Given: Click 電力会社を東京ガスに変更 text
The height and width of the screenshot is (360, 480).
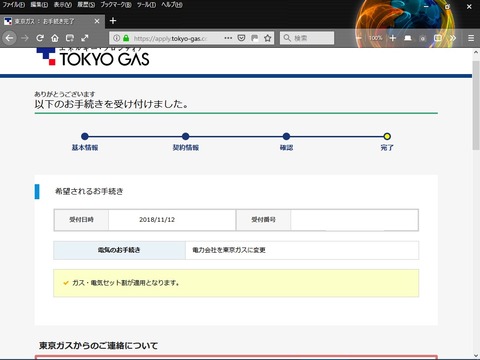Looking at the screenshot, I should point(229,250).
